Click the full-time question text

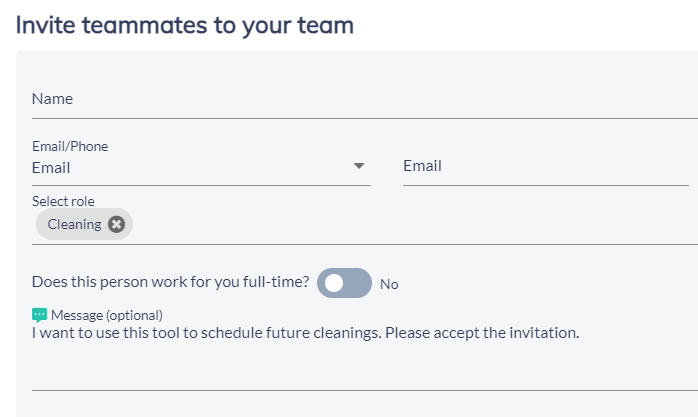pyautogui.click(x=170, y=282)
